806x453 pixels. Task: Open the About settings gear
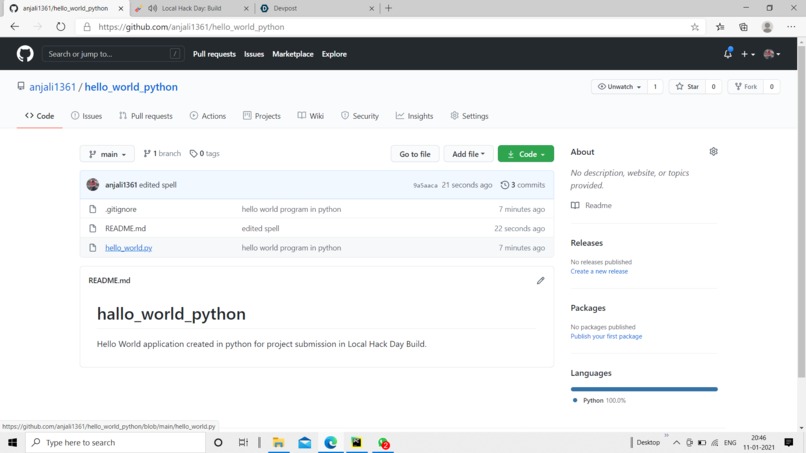point(713,152)
